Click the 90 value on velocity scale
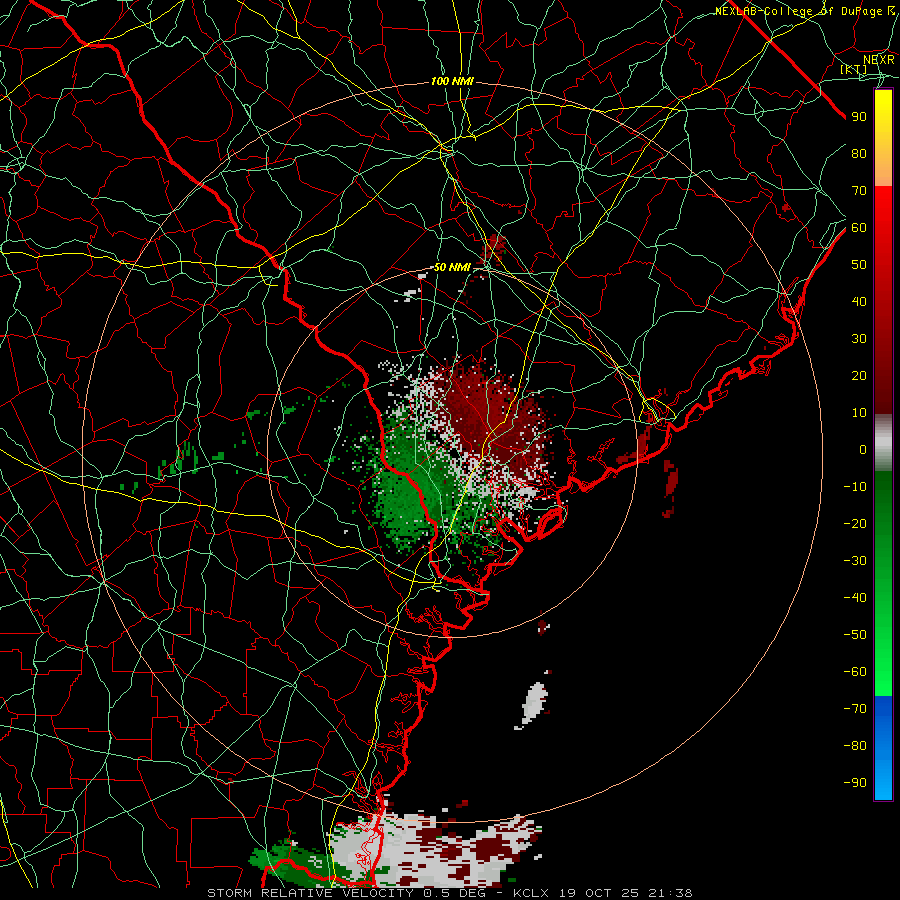Viewport: 900px width, 900px height. point(859,117)
